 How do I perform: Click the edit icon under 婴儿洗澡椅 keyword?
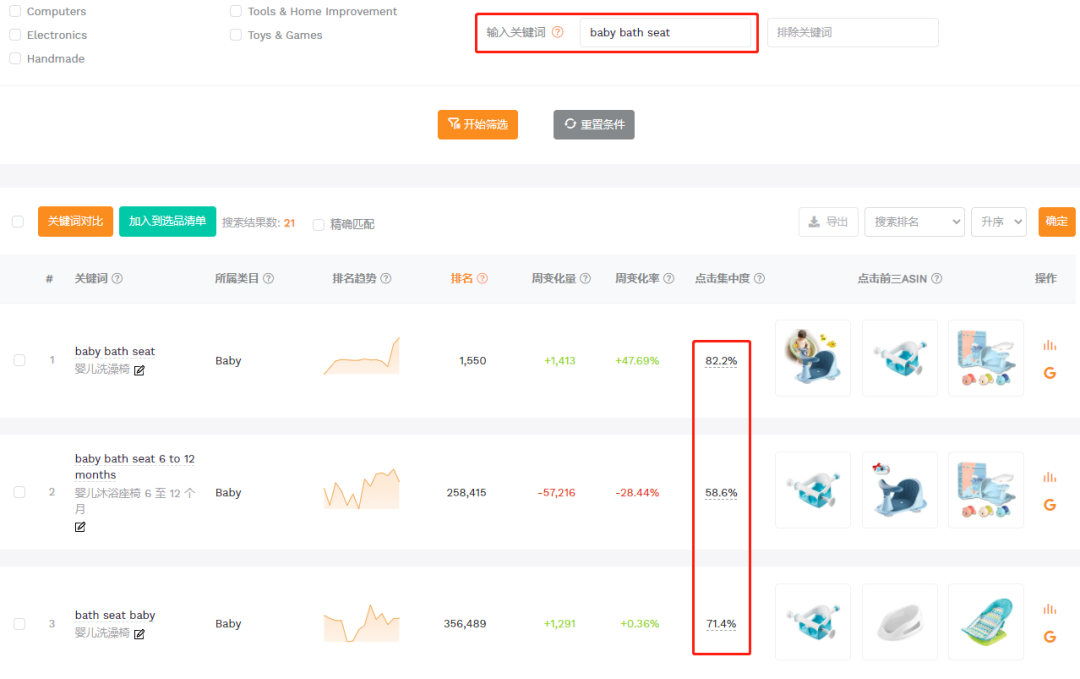pos(139,368)
